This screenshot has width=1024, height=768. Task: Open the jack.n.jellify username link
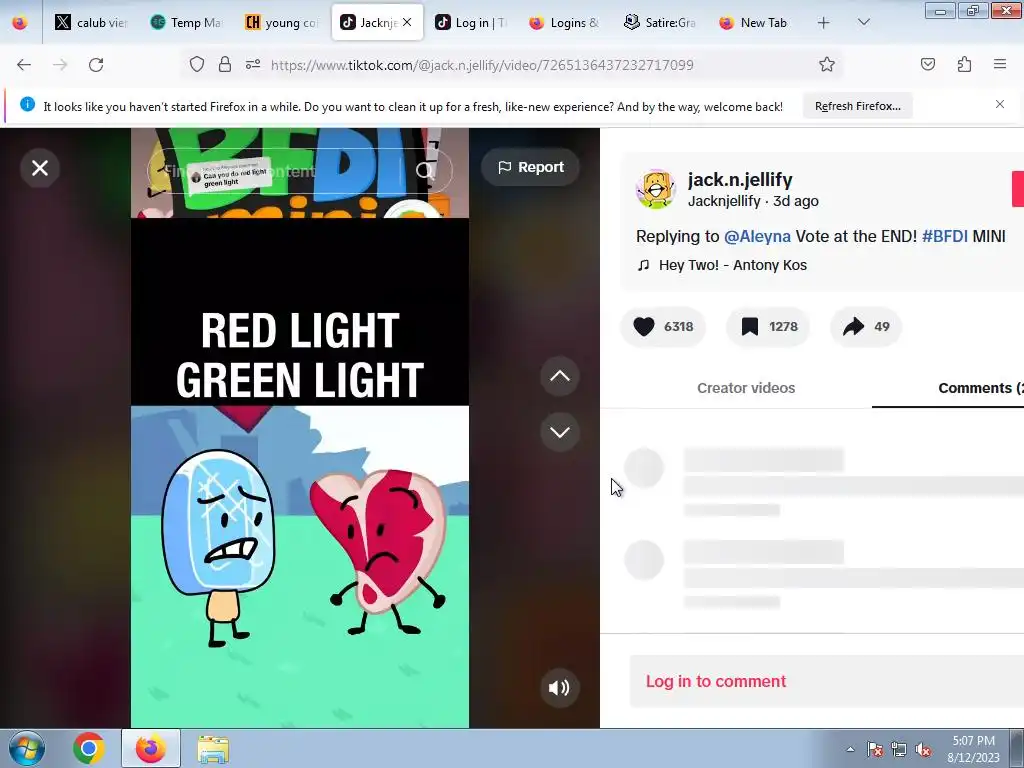pos(740,180)
